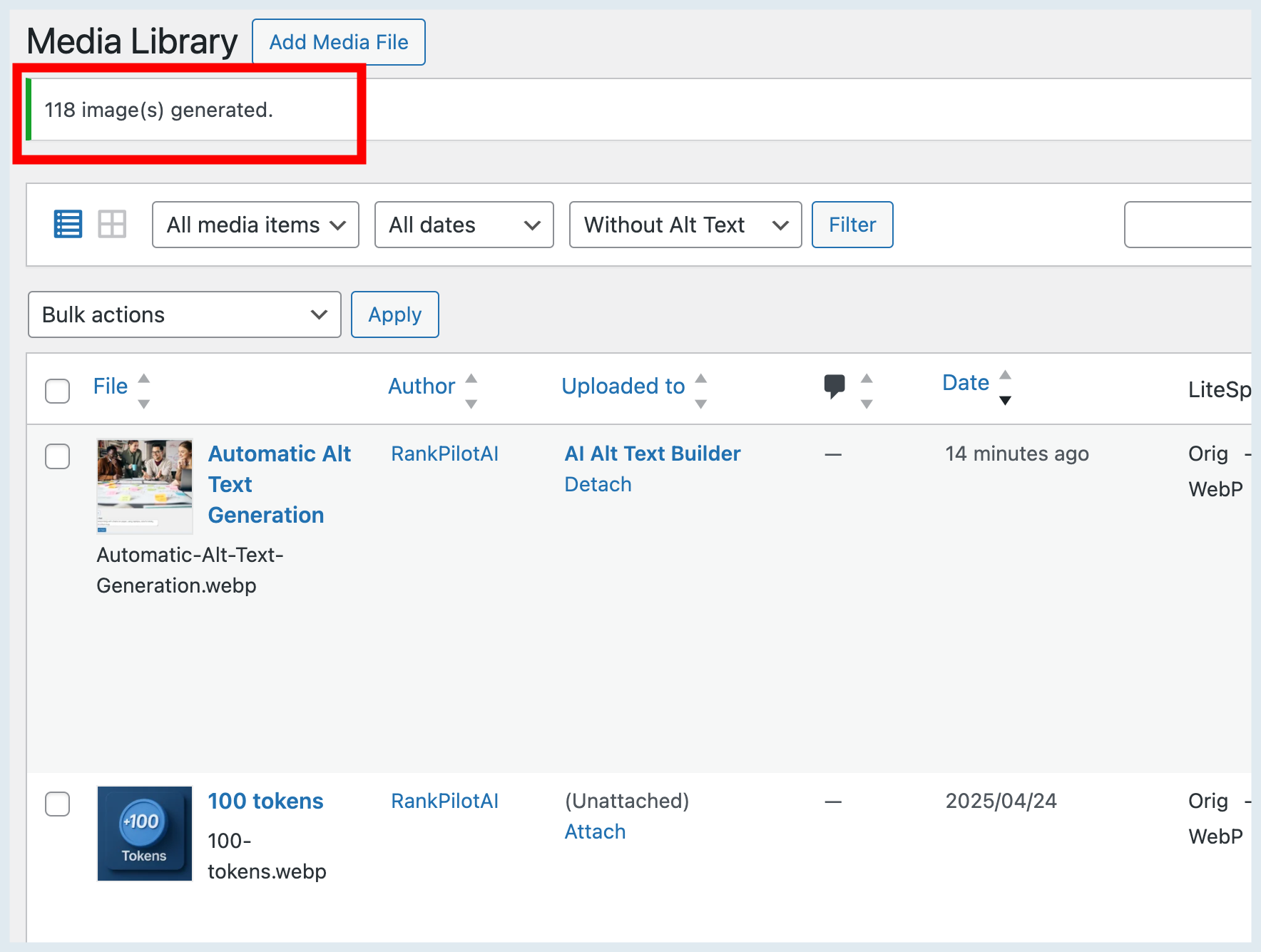This screenshot has height=952, width=1261.
Task: Switch to list view layout
Action: (x=68, y=223)
